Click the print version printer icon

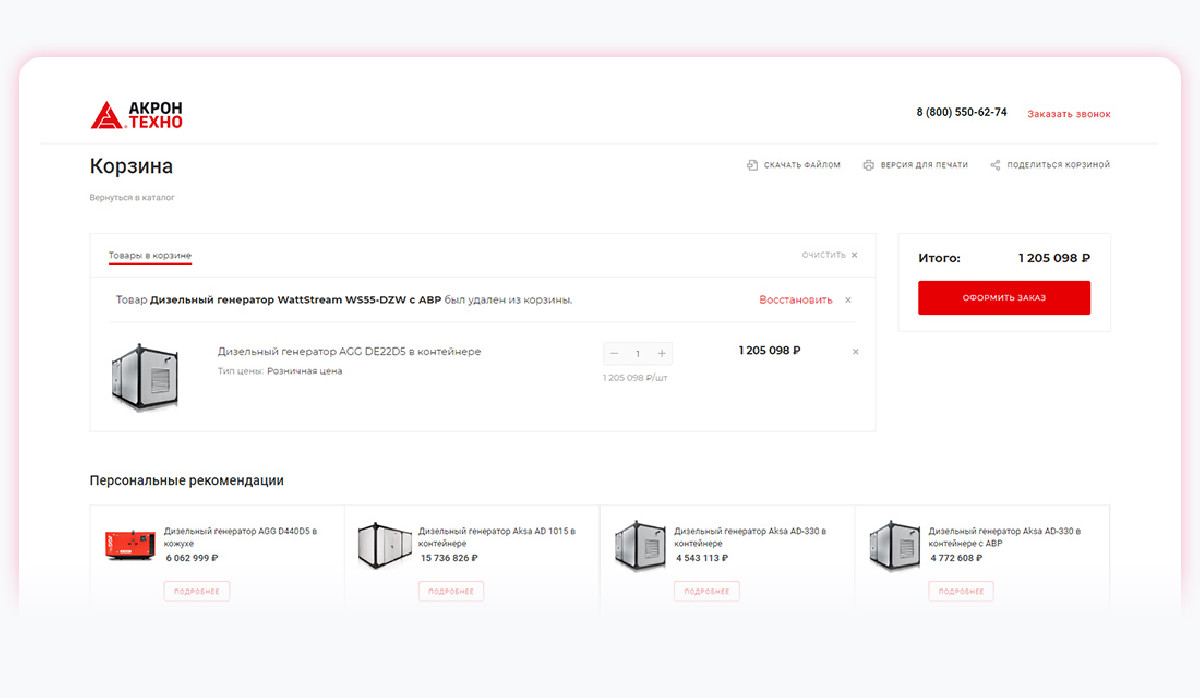coord(869,165)
